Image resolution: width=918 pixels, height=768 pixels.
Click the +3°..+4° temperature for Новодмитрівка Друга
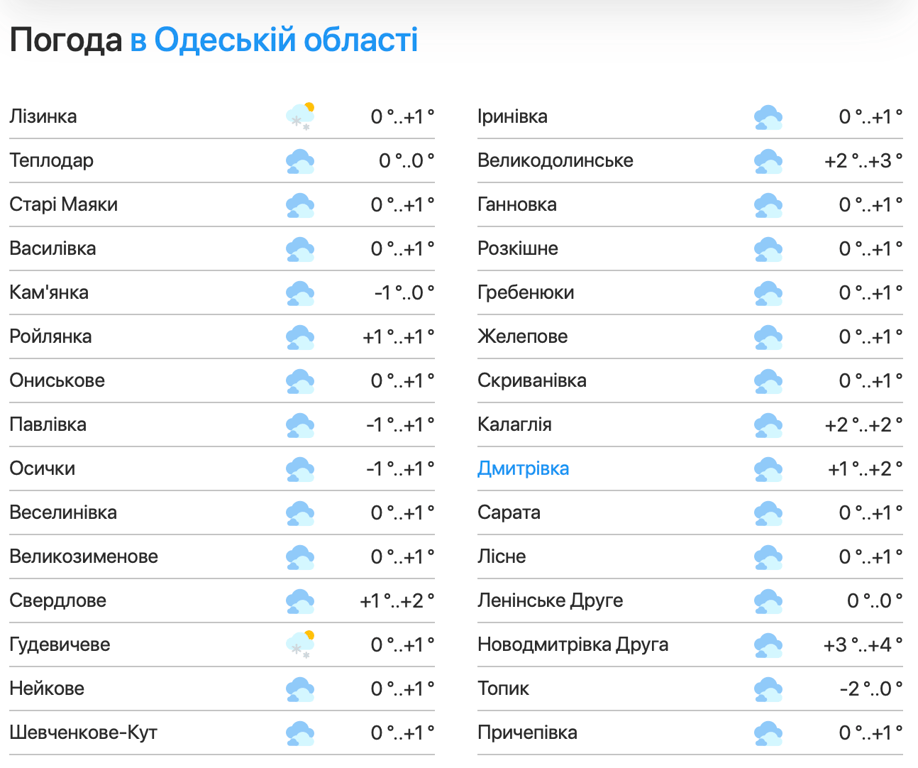(863, 645)
